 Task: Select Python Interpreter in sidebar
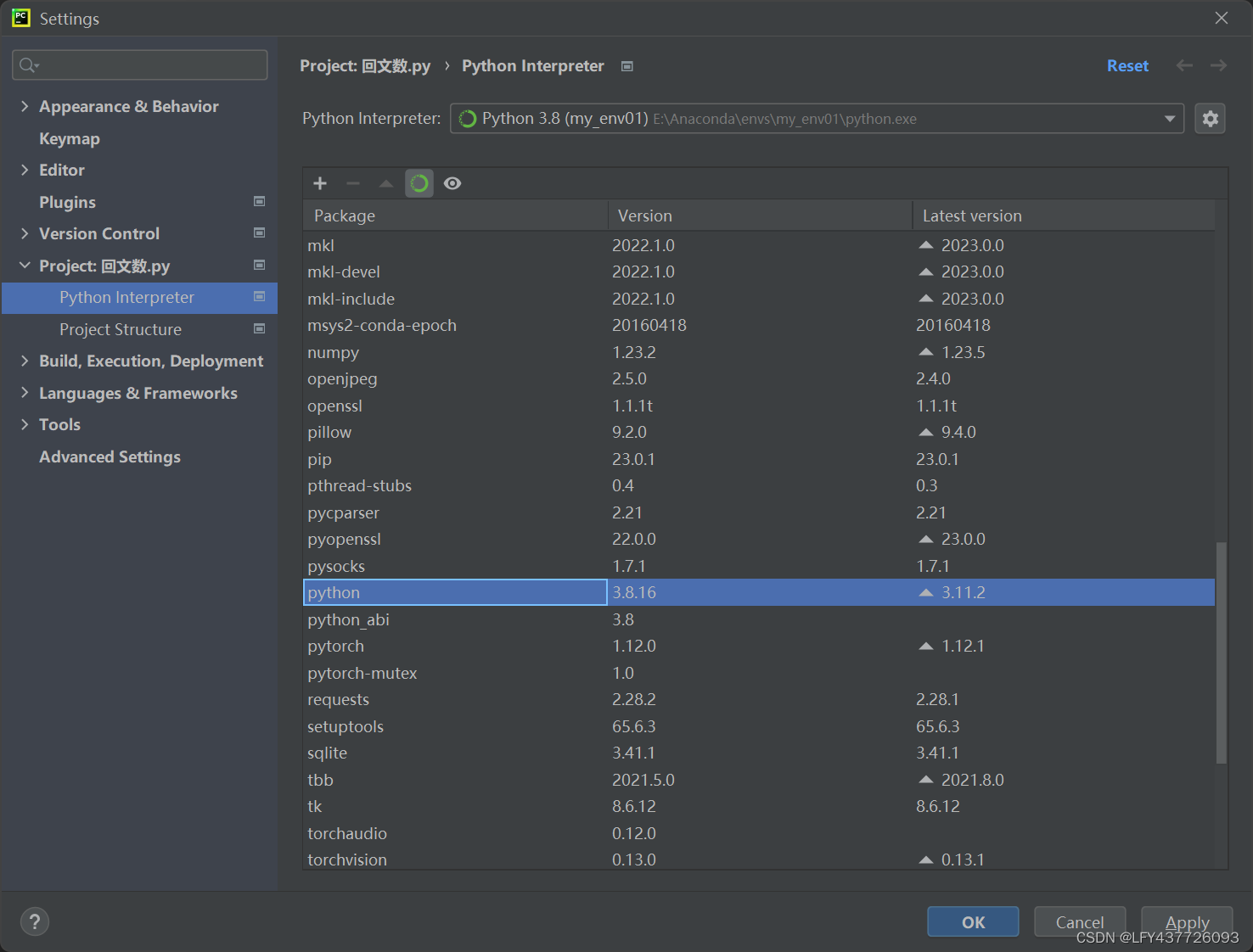point(139,298)
